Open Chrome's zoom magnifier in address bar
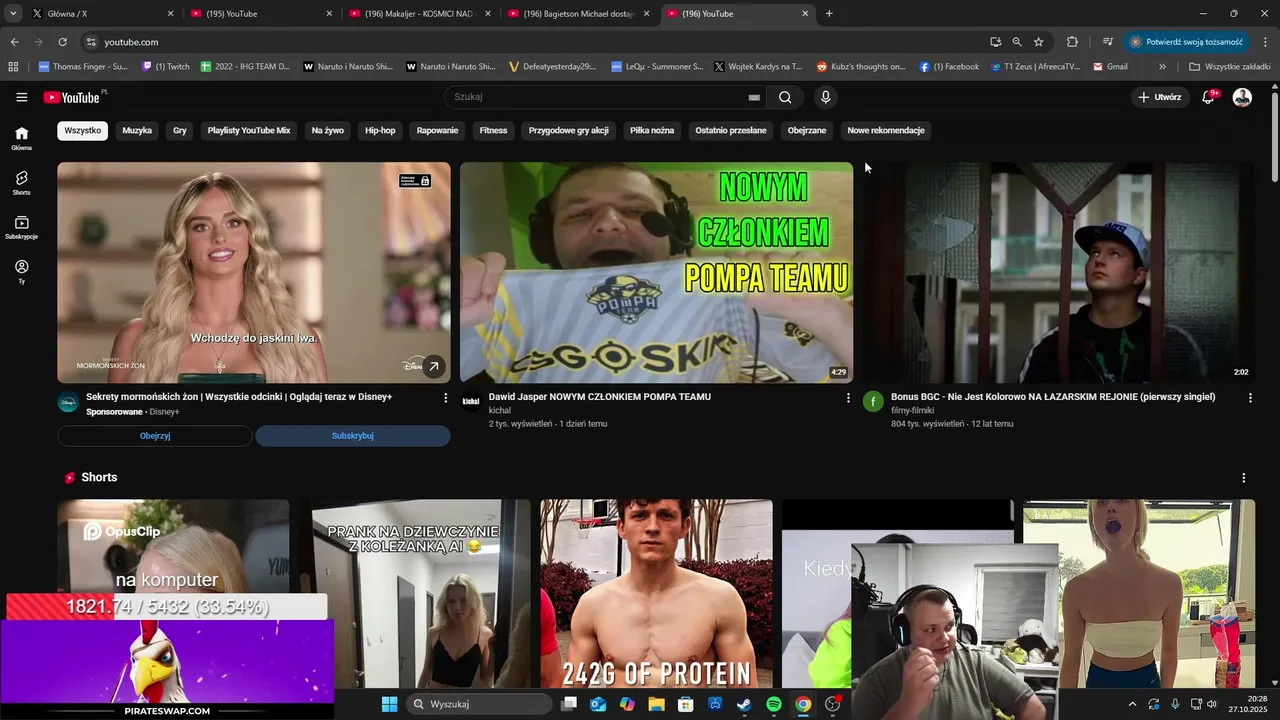This screenshot has height=720, width=1280. [1017, 42]
